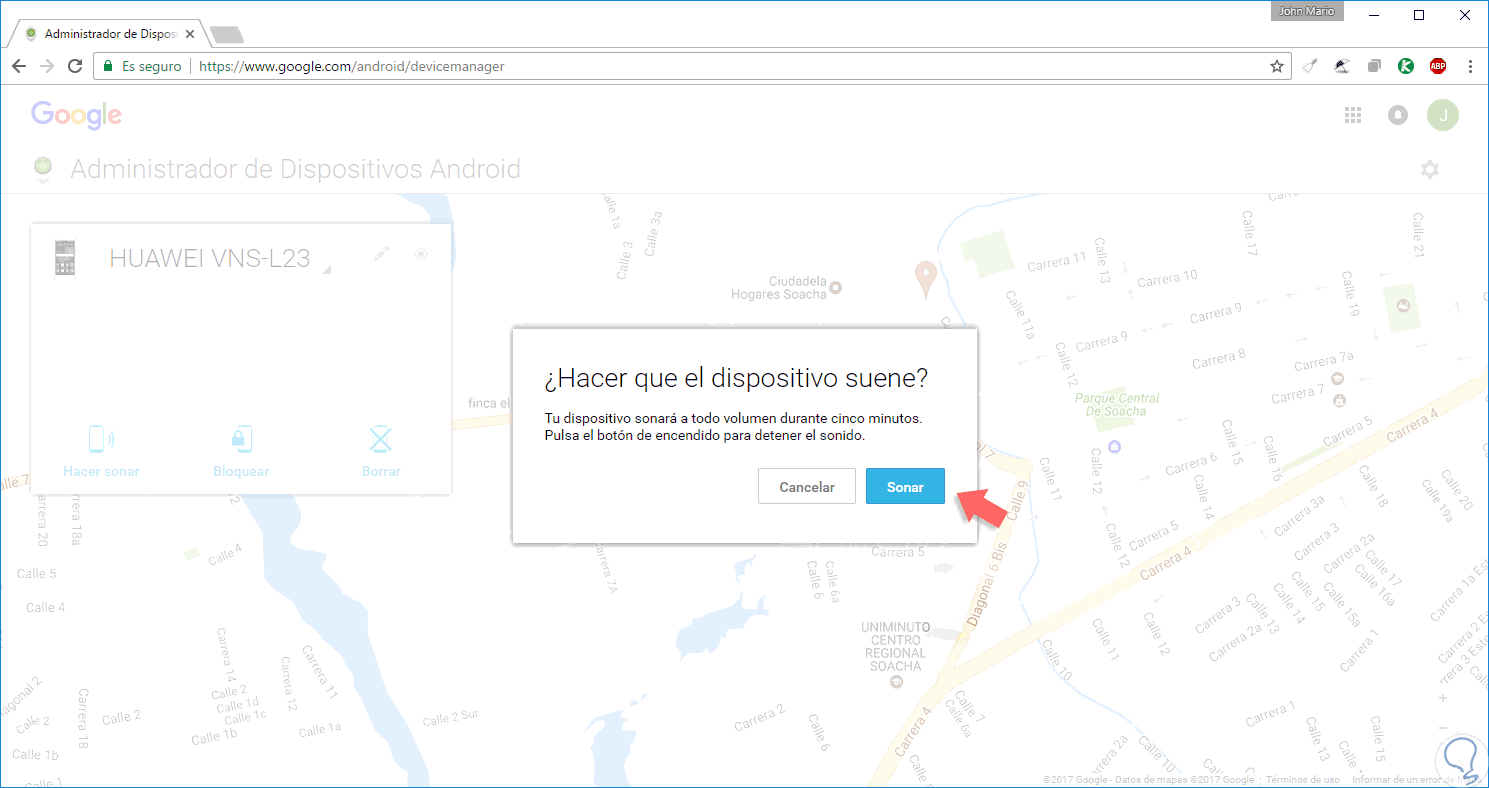Viewport: 1489px width, 788px height.
Task: Open Device Manager settings gear
Action: [1430, 169]
